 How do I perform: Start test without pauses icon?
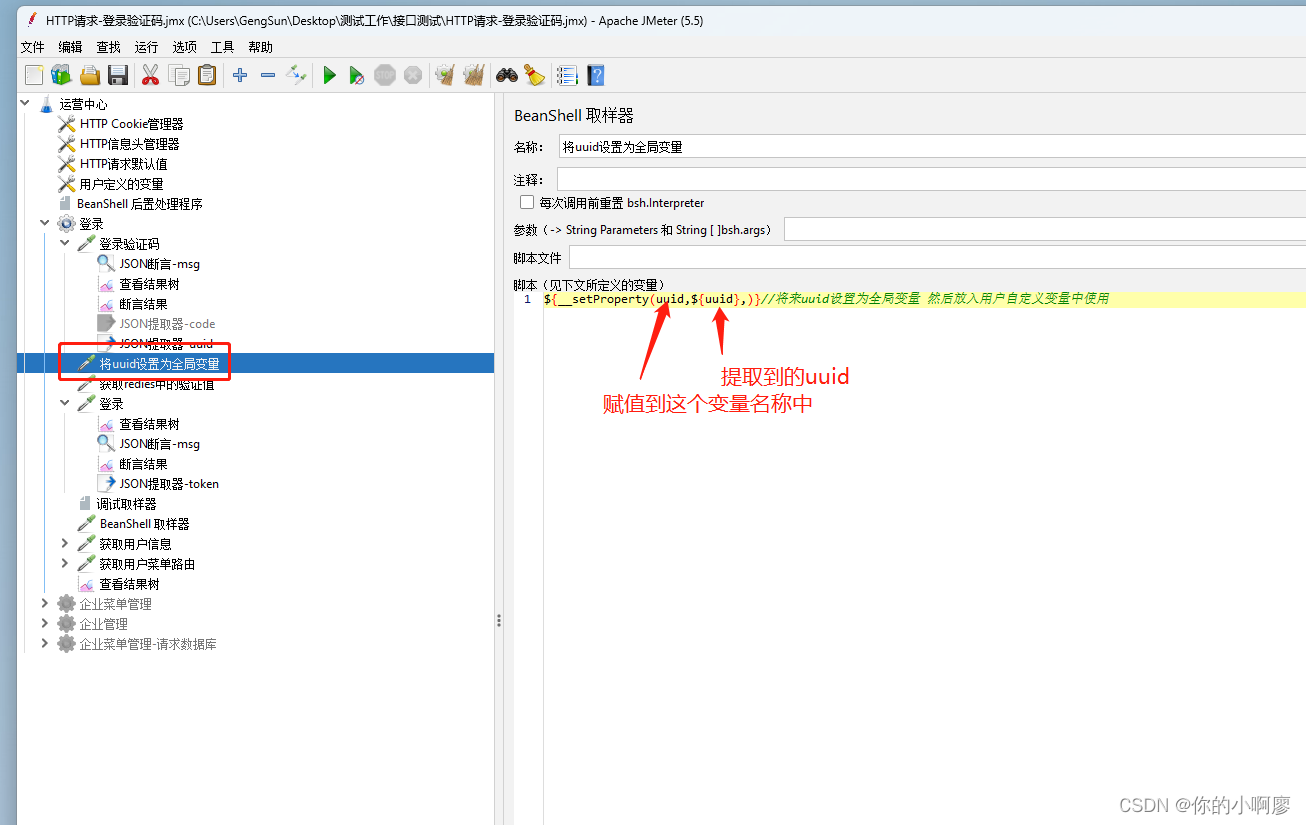tap(357, 75)
